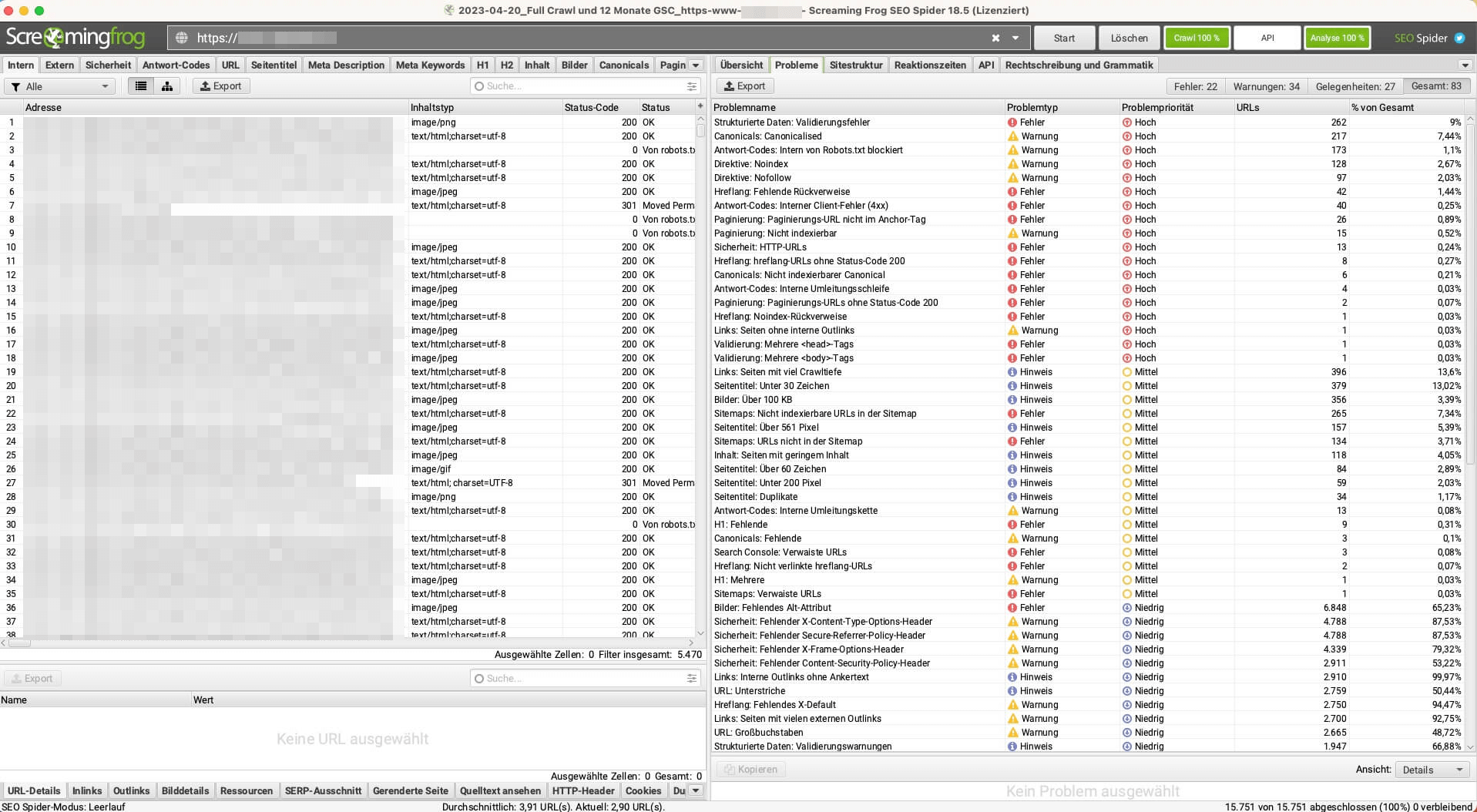Open the Meta Description tab
The width and height of the screenshot is (1477, 812).
346,65
